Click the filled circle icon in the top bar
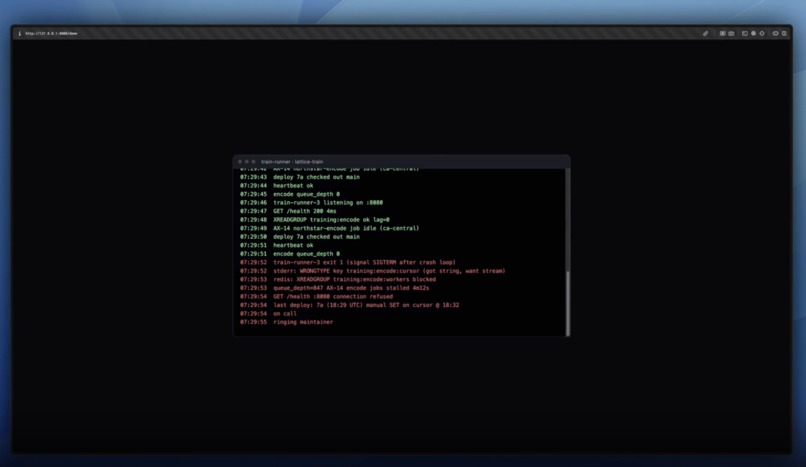 coord(754,33)
